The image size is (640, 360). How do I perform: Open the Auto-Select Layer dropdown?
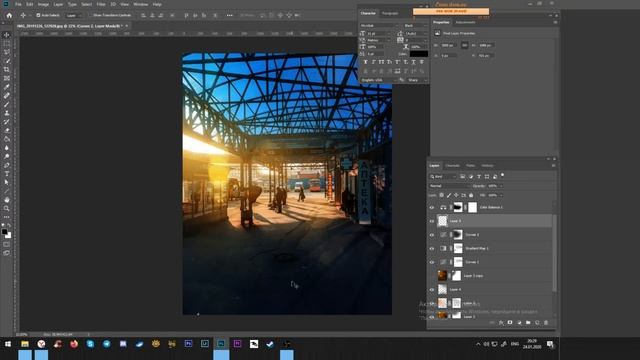[x=74, y=15]
